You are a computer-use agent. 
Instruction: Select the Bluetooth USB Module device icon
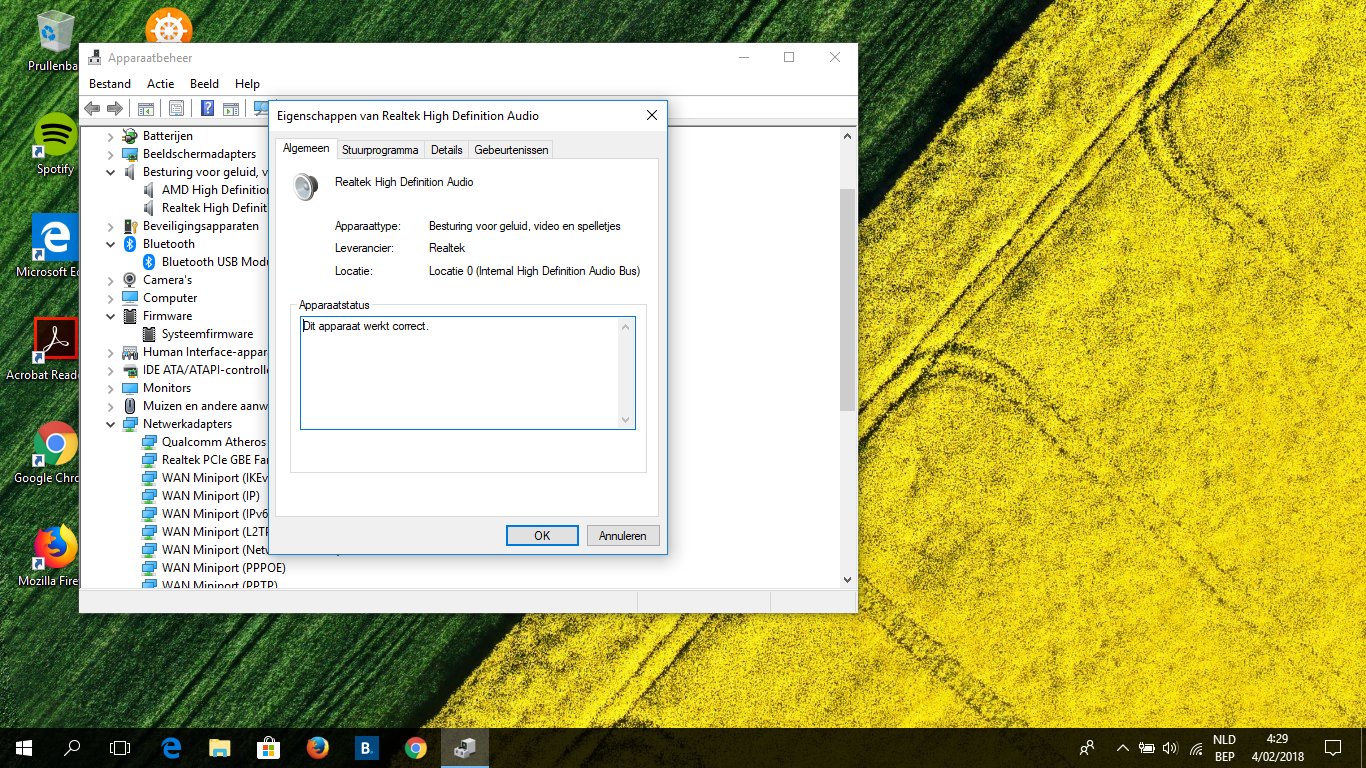(149, 262)
